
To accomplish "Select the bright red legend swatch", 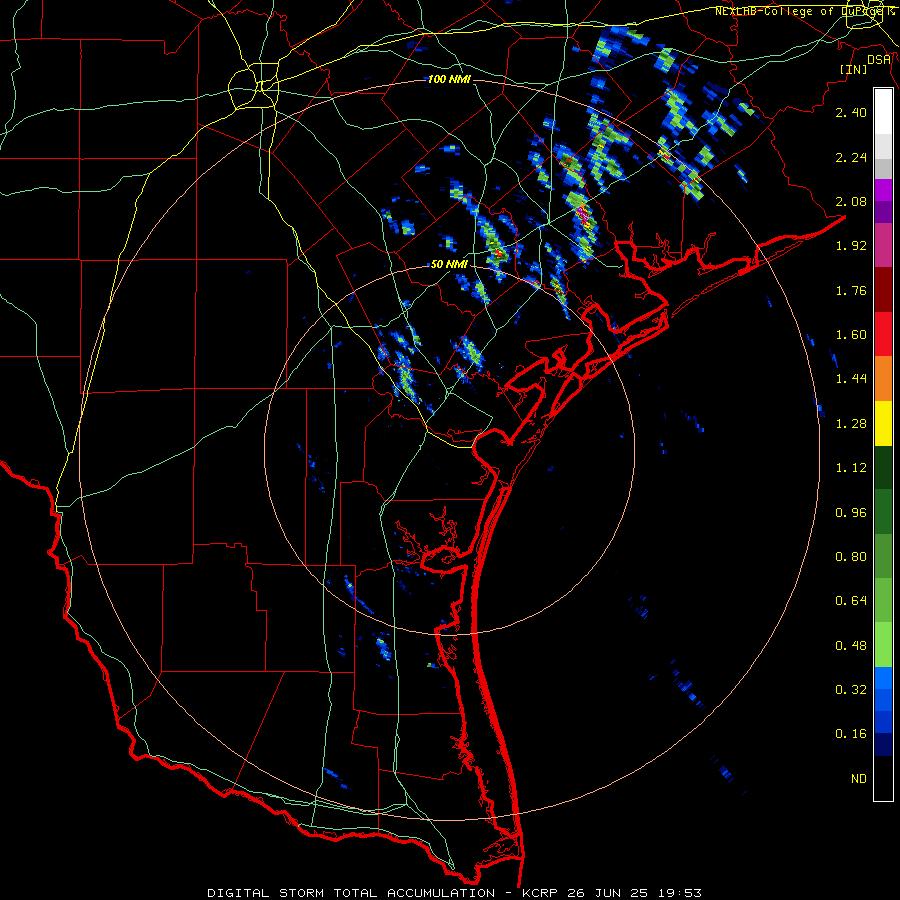I will [883, 334].
